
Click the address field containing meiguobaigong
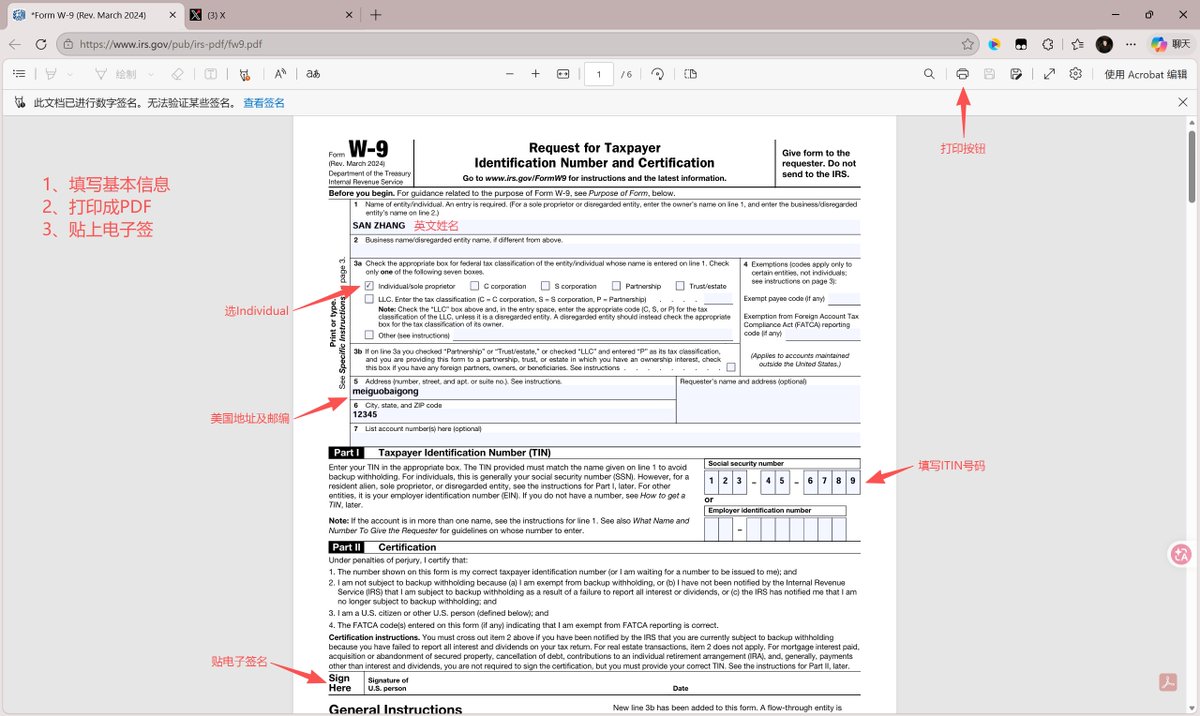(513, 392)
